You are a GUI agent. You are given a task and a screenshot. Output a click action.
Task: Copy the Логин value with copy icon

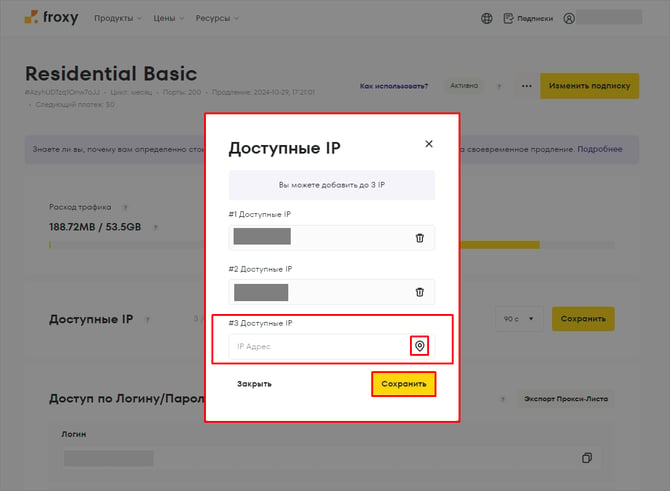pyautogui.click(x=587, y=458)
